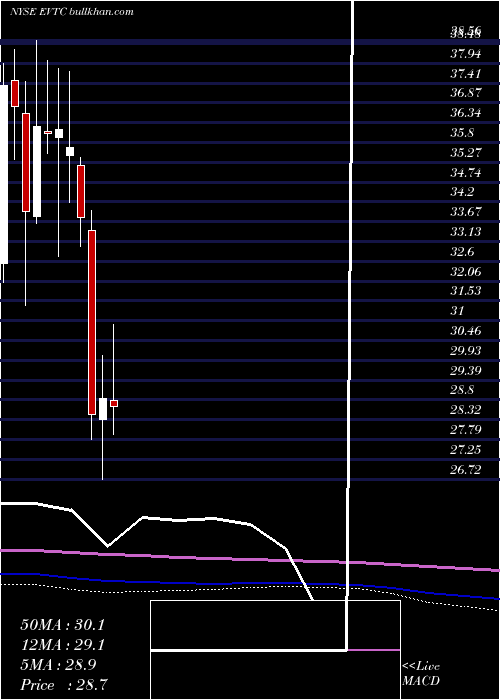This screenshot has height=700, width=500.
Task: Click the 31.53 price axis label
Action: [x=466, y=291]
